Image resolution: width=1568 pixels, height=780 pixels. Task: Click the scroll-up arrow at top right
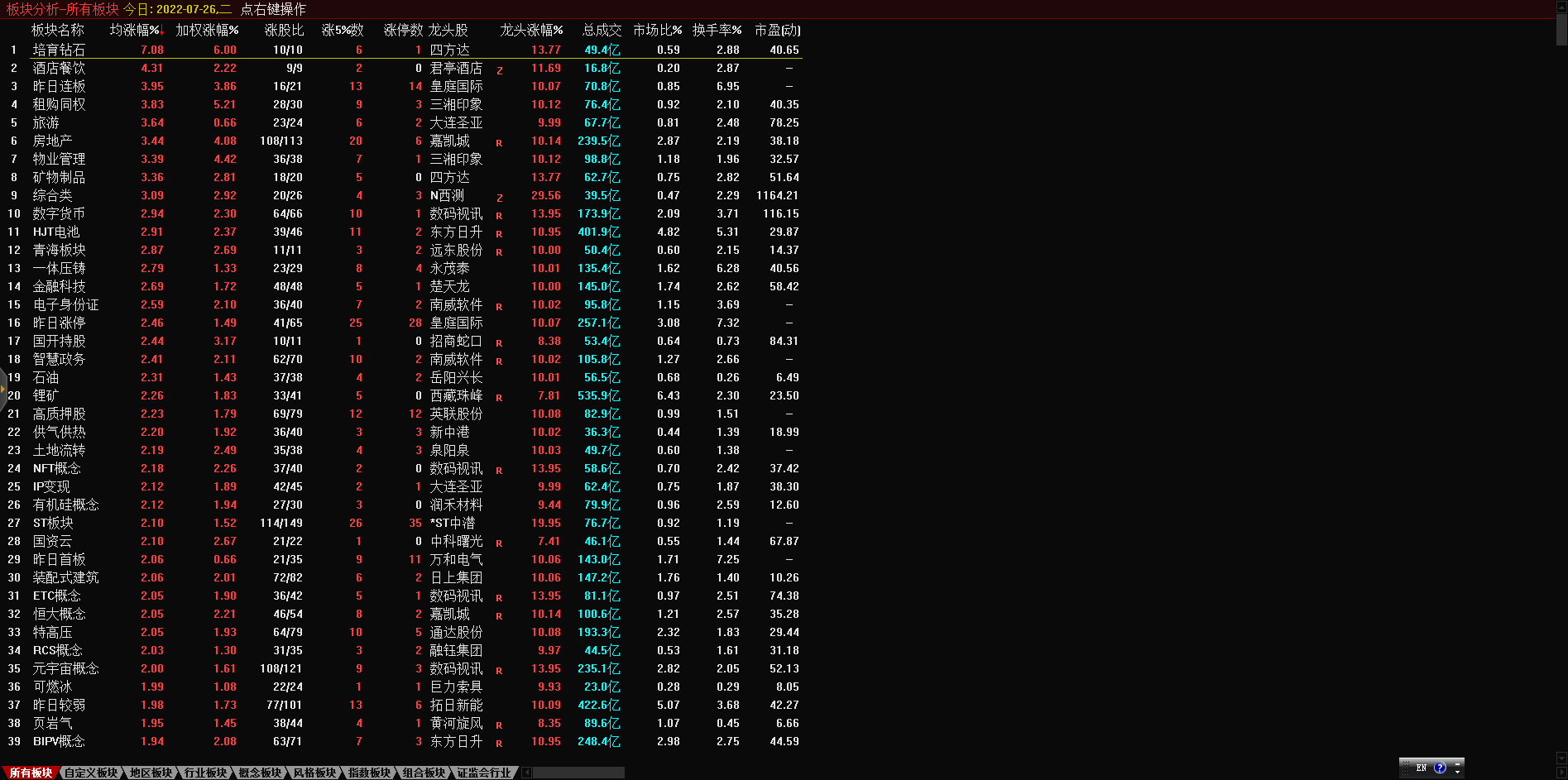1561,7
